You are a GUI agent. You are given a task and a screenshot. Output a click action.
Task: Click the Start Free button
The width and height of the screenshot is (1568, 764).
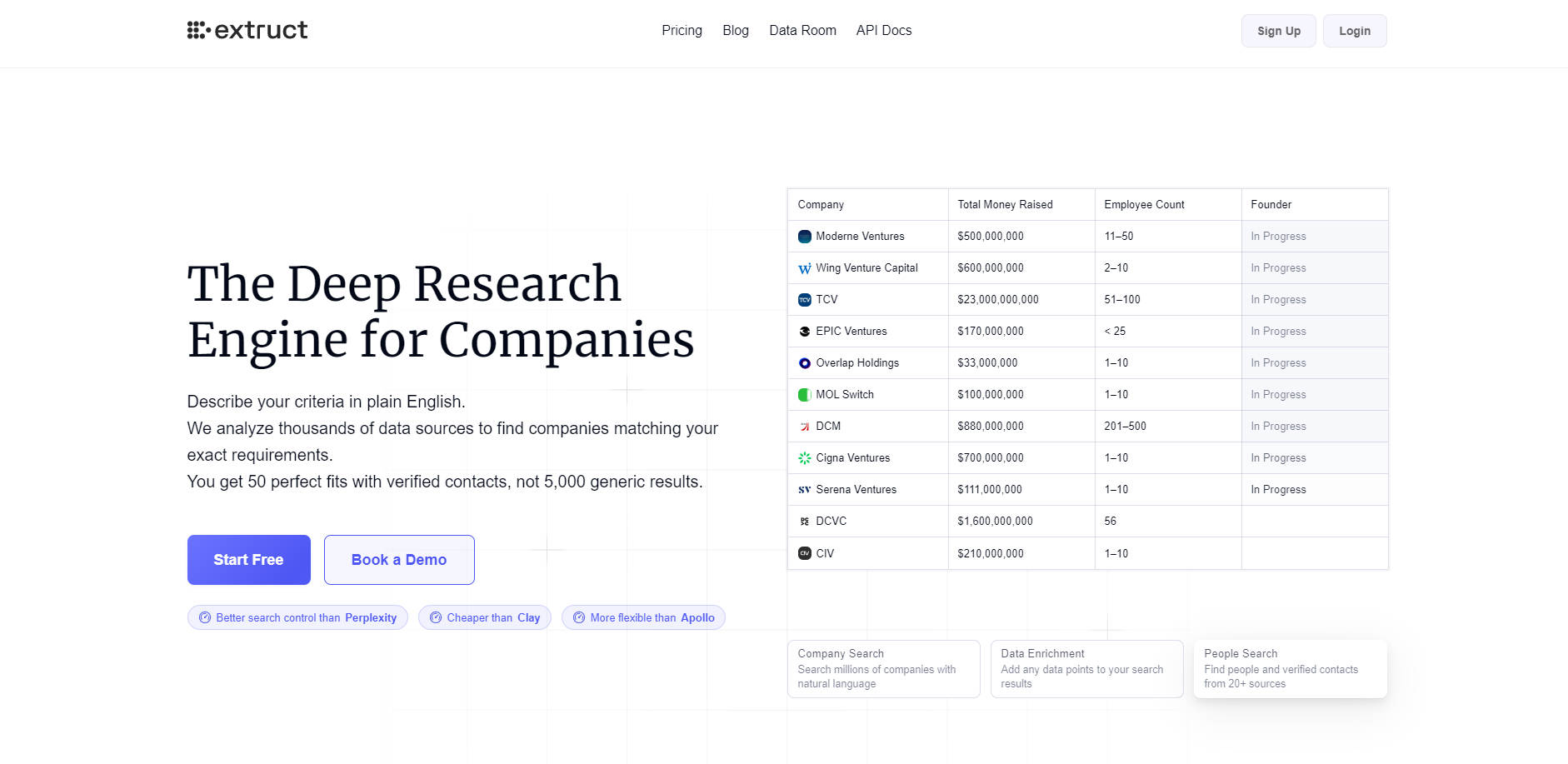pyautogui.click(x=248, y=560)
